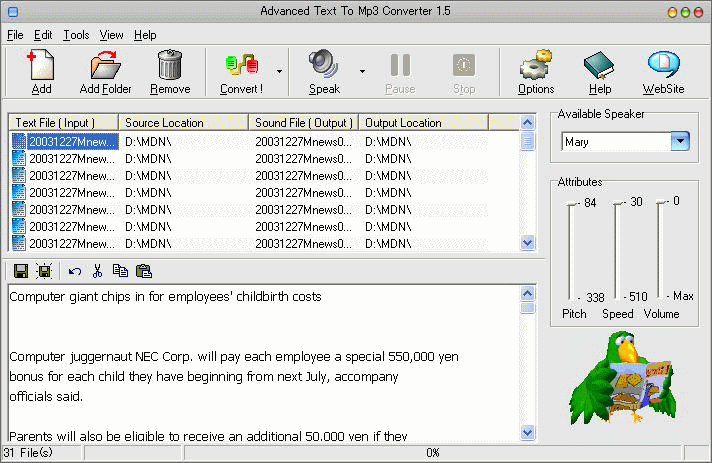Click the cut scissors icon
This screenshot has height=463, width=712.
point(97,271)
